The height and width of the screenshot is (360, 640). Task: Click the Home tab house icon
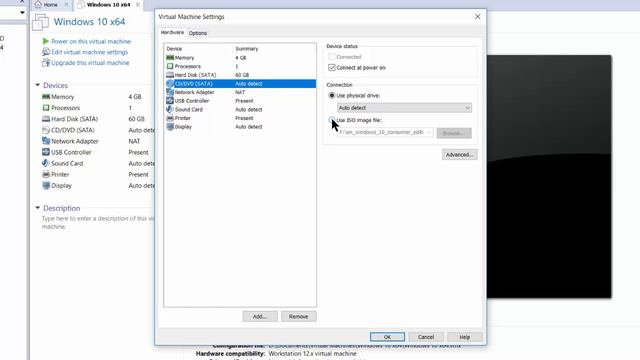click(38, 4)
